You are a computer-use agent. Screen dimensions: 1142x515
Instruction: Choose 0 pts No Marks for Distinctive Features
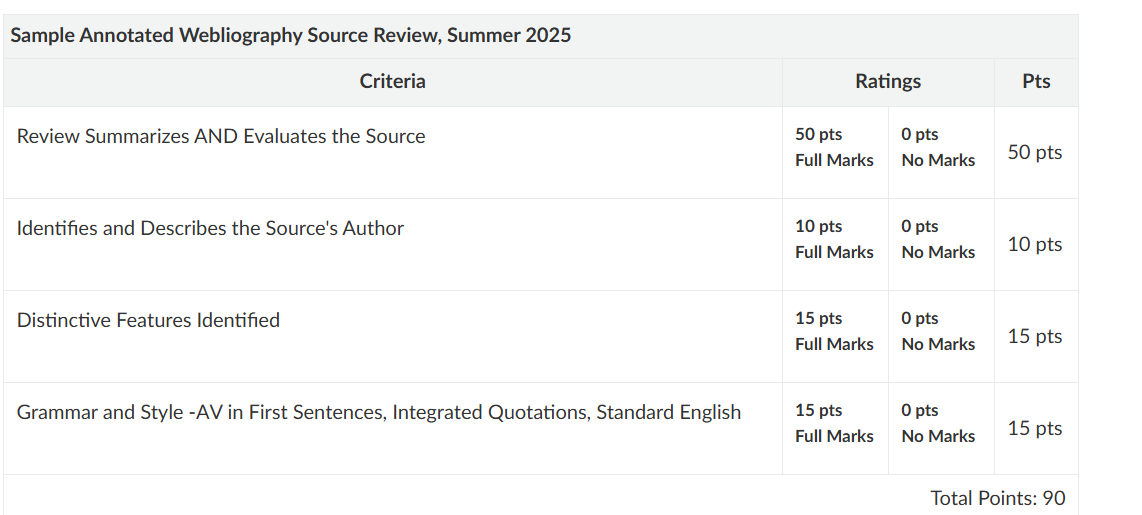(938, 331)
